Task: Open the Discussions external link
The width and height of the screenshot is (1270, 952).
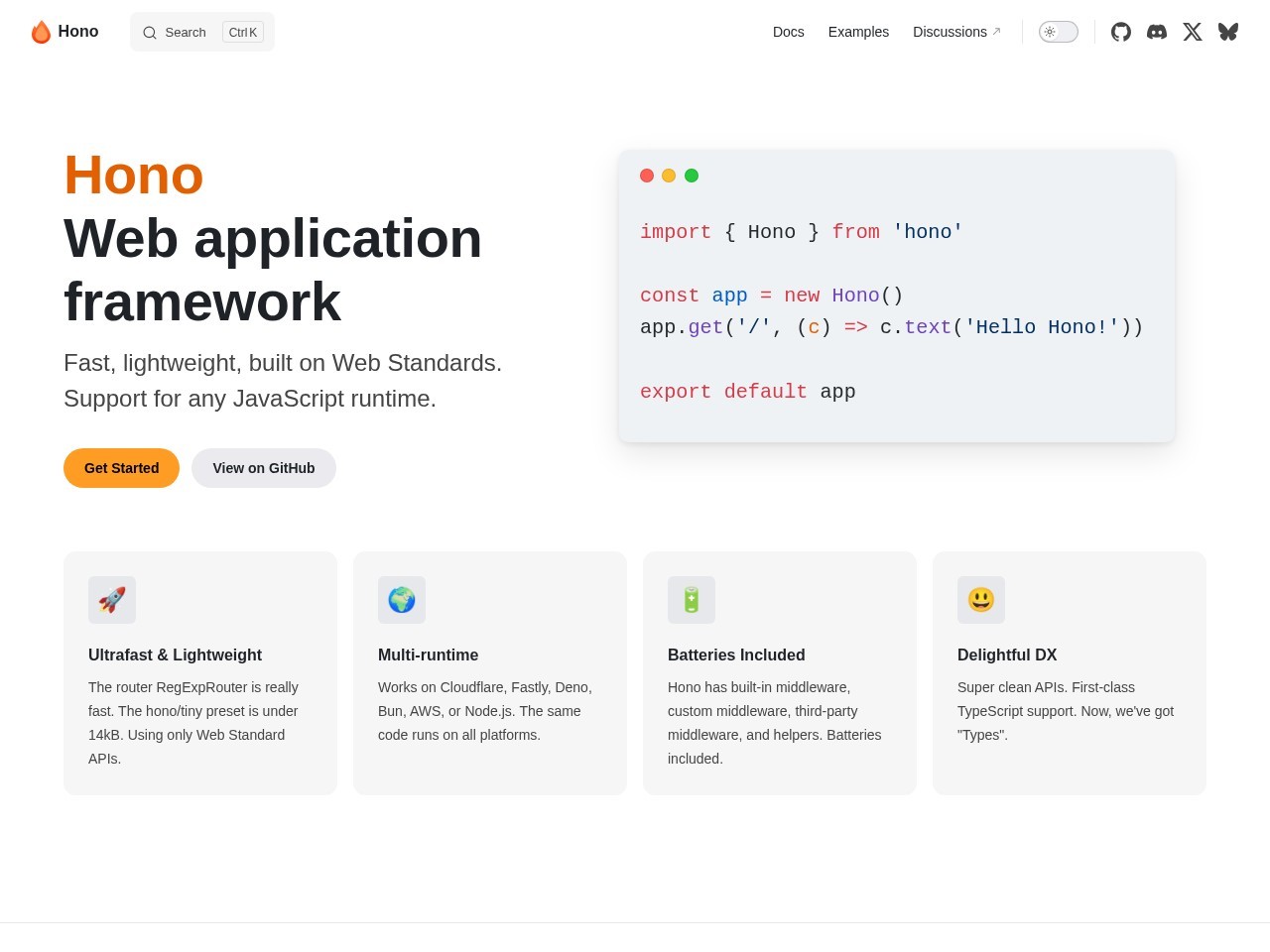Action: click(956, 32)
